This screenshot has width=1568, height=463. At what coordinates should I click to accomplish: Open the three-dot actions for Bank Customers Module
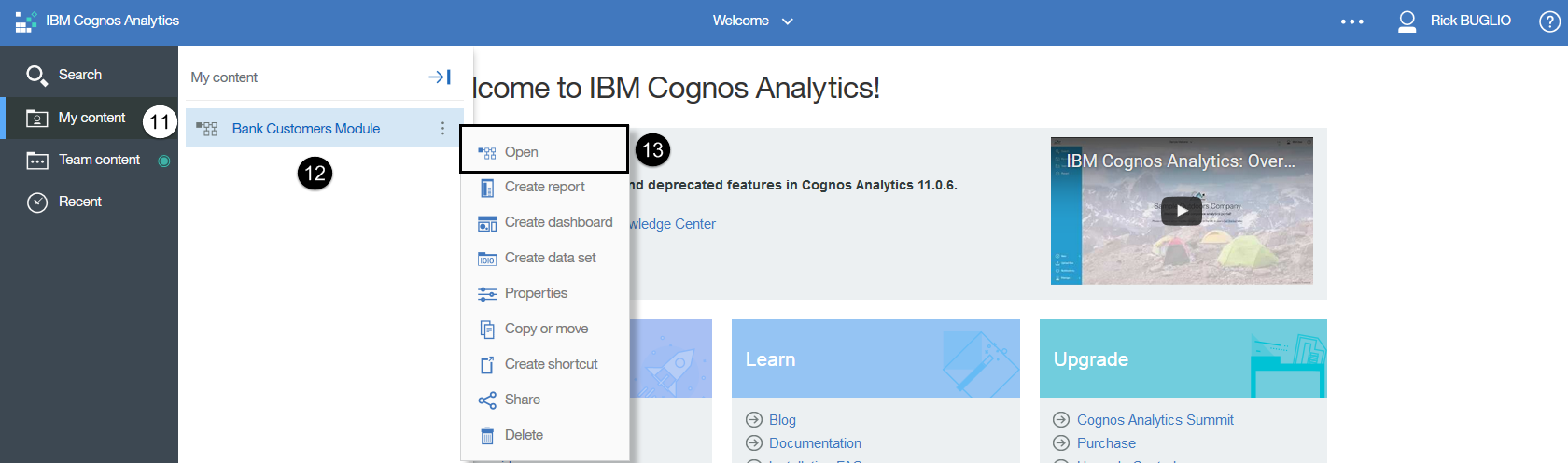pyautogui.click(x=442, y=128)
